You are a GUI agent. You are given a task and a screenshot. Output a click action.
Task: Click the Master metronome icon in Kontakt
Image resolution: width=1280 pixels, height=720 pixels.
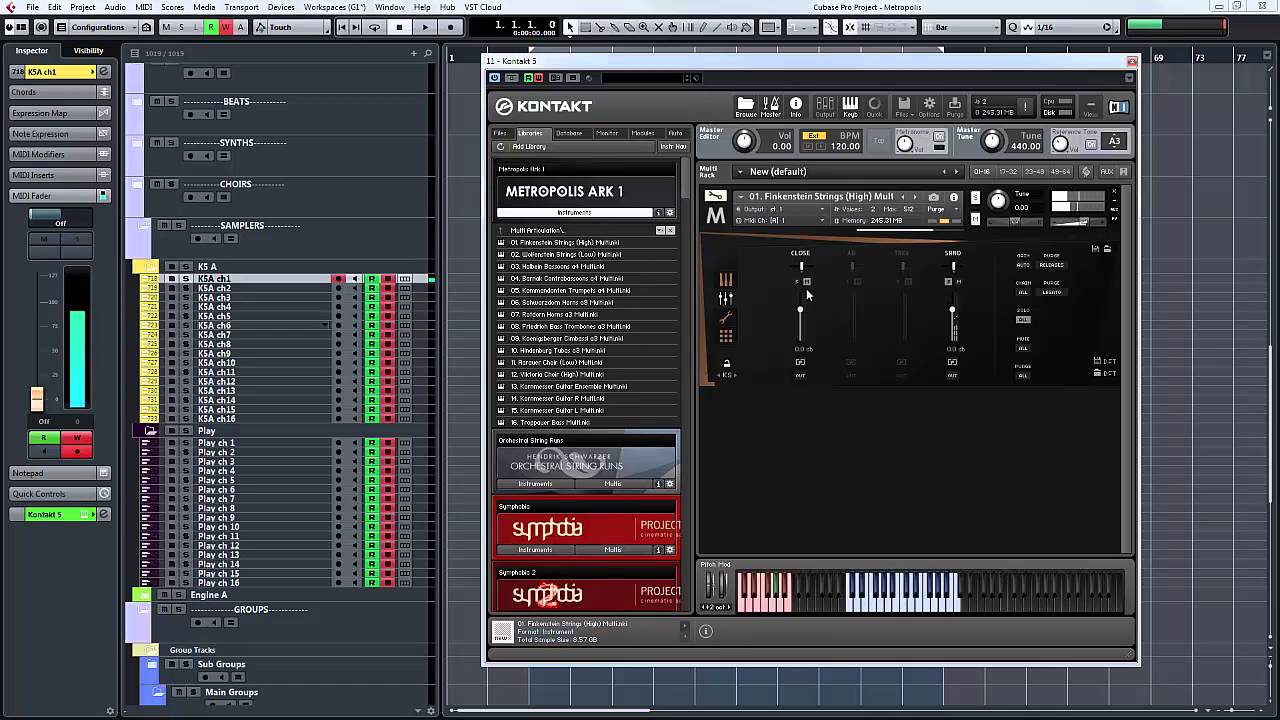(771, 106)
